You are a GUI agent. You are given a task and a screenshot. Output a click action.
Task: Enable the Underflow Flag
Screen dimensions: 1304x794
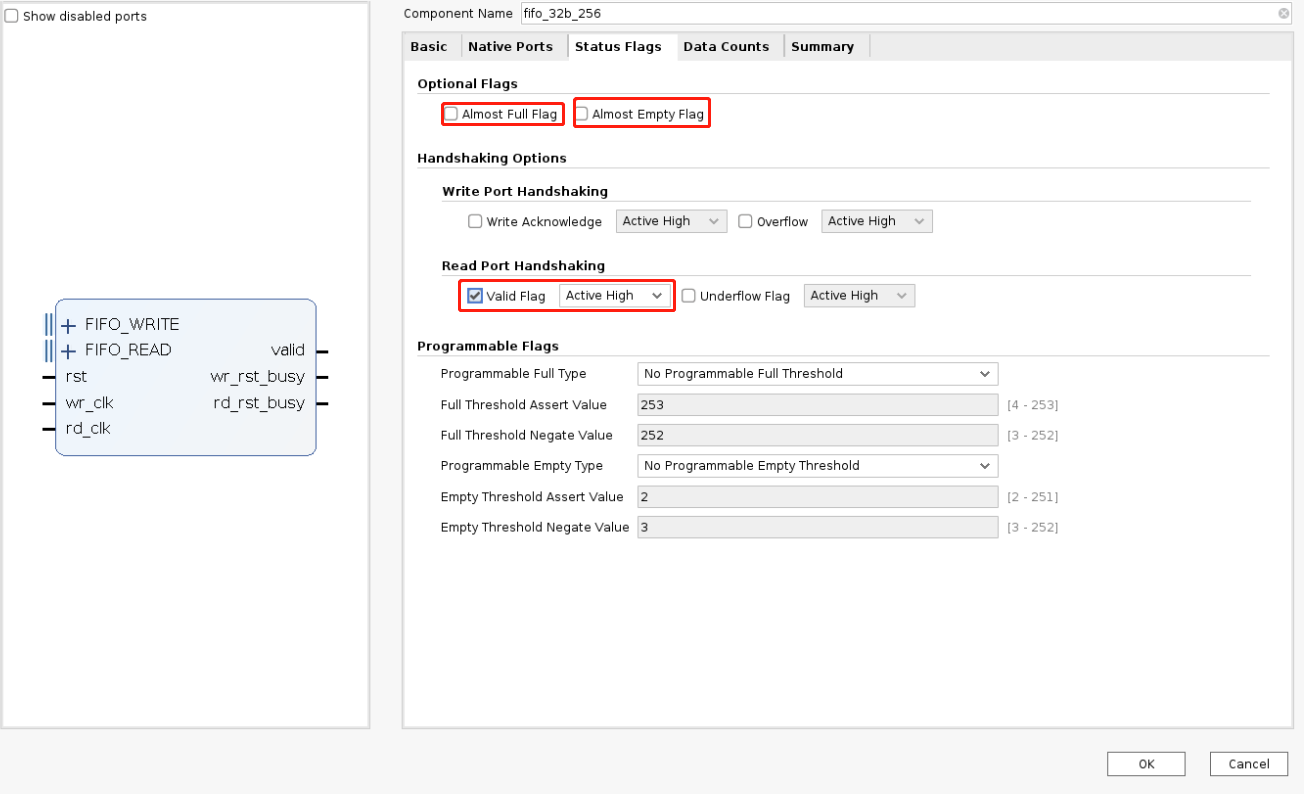689,295
